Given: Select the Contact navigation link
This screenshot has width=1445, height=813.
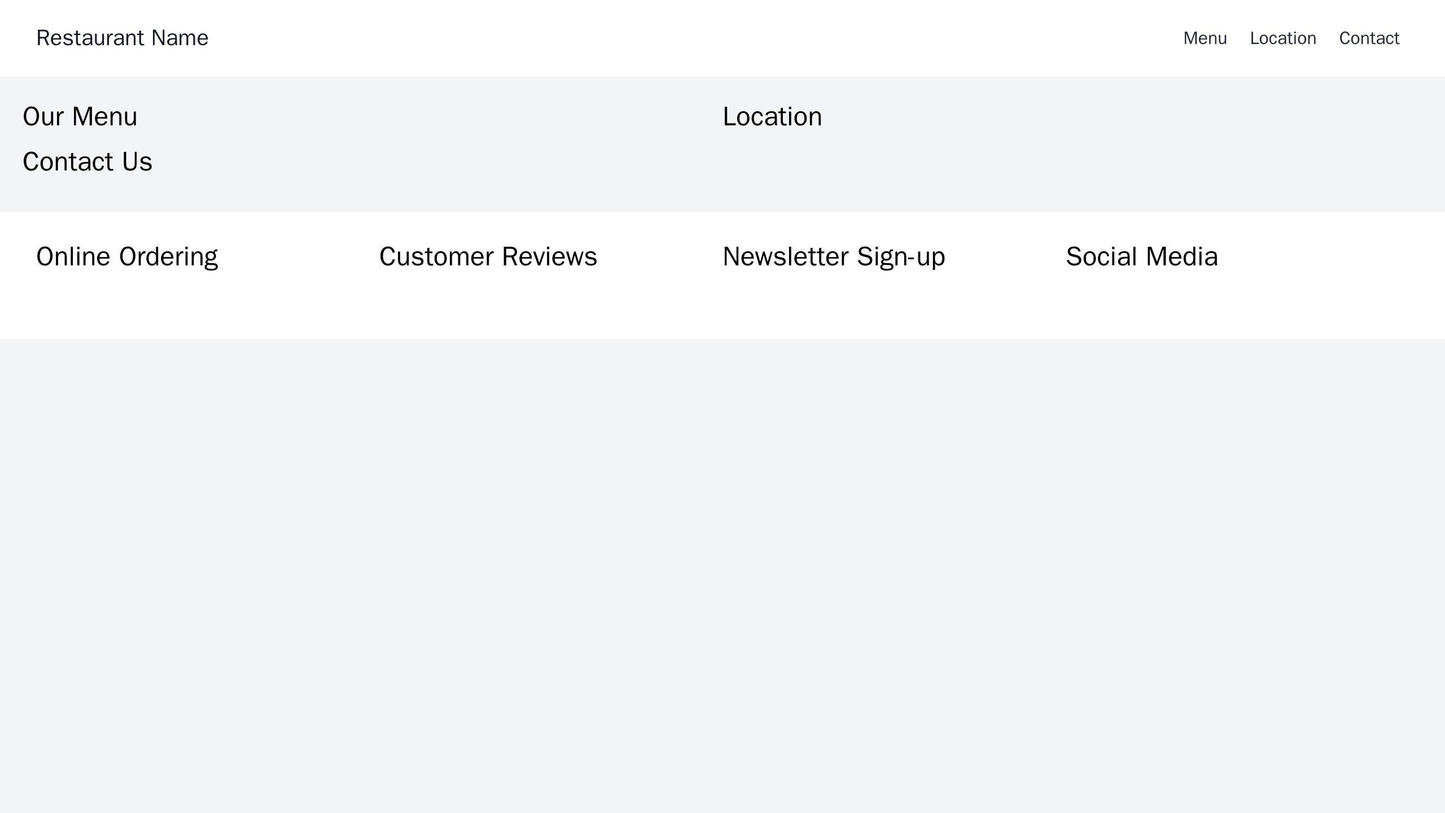Looking at the screenshot, I should (x=1368, y=38).
